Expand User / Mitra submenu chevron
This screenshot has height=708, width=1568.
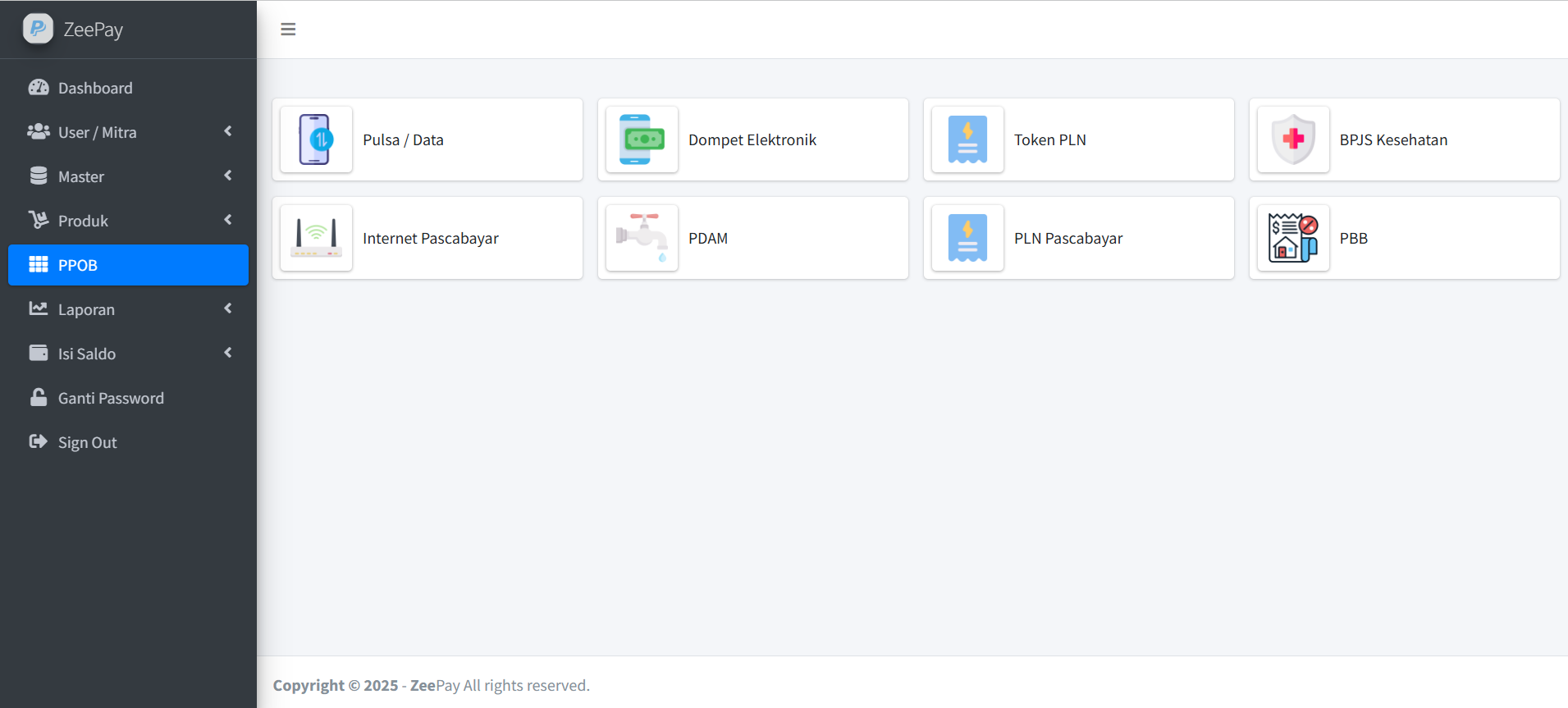228,131
